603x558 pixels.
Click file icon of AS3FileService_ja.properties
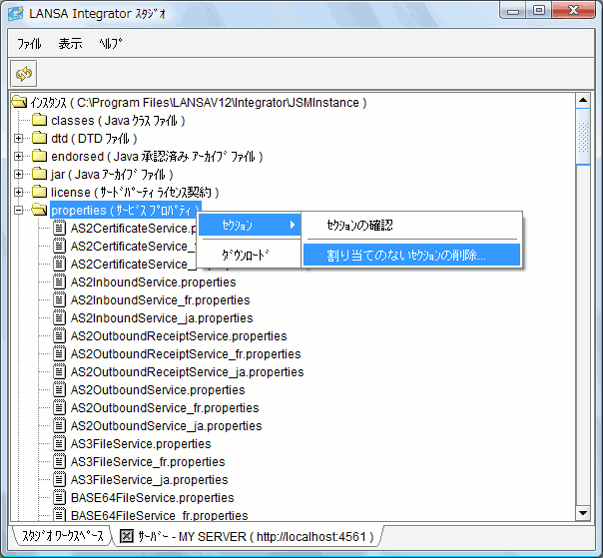[59, 480]
